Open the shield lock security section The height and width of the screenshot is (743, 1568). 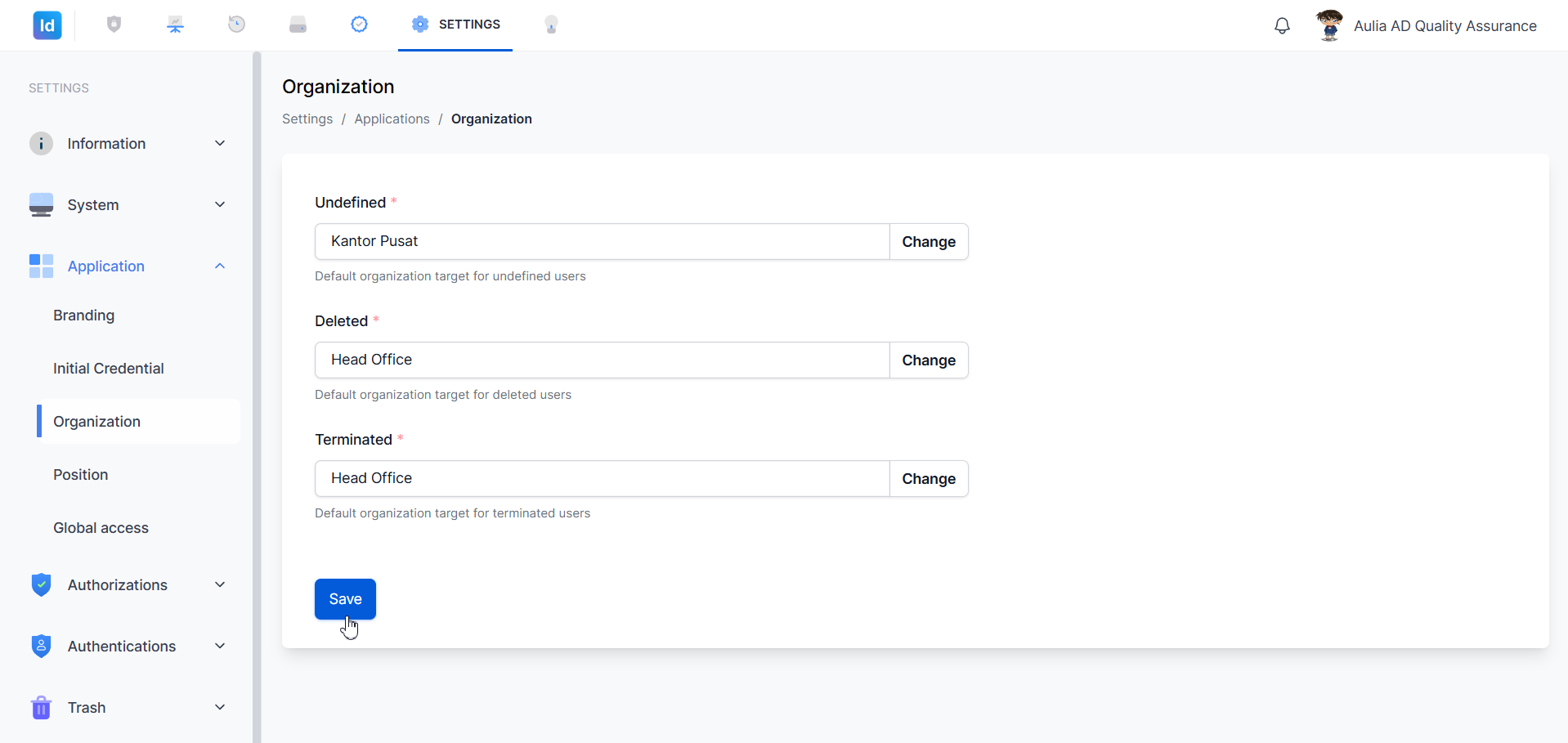pos(114,25)
